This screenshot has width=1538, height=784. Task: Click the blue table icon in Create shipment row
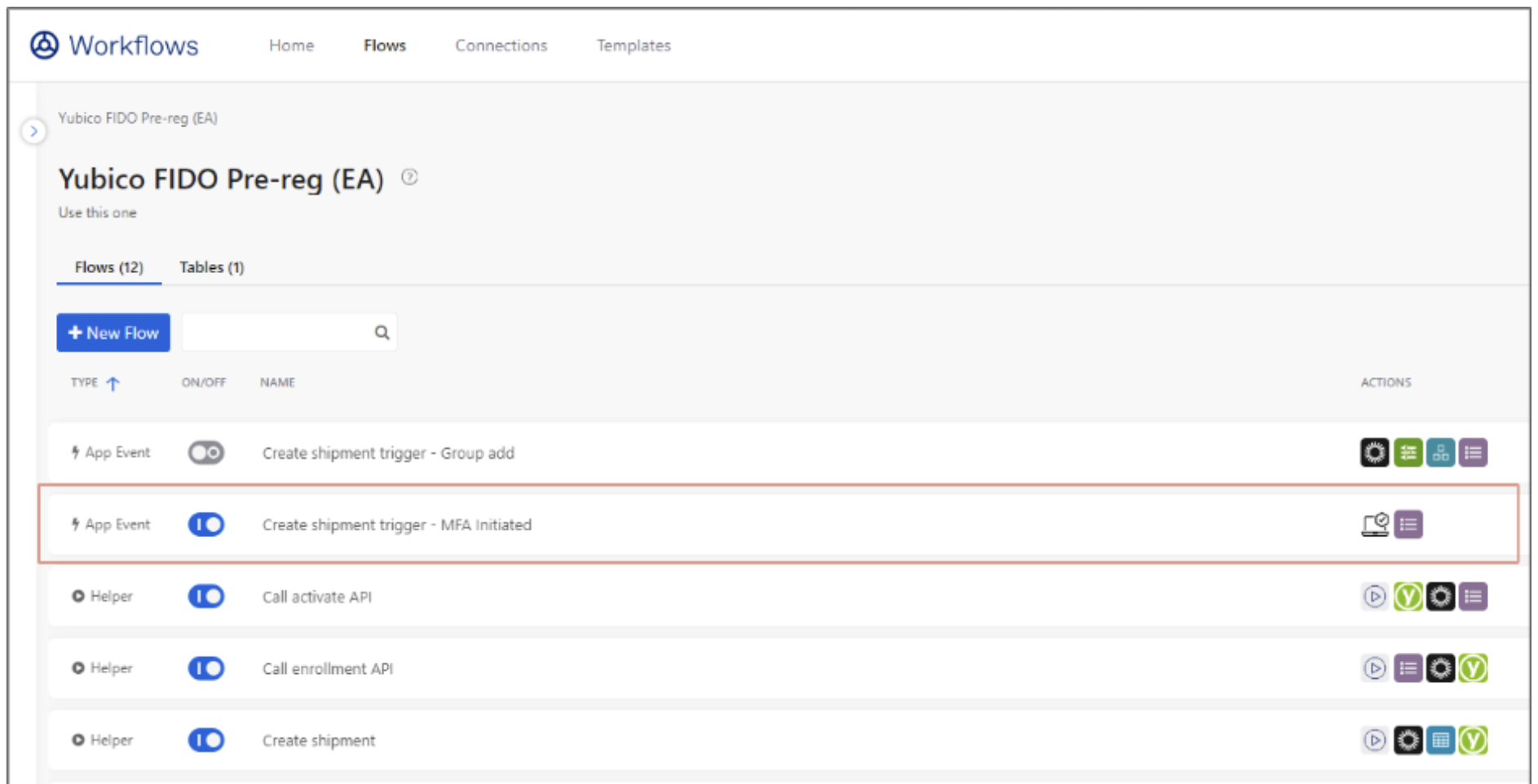[1440, 740]
